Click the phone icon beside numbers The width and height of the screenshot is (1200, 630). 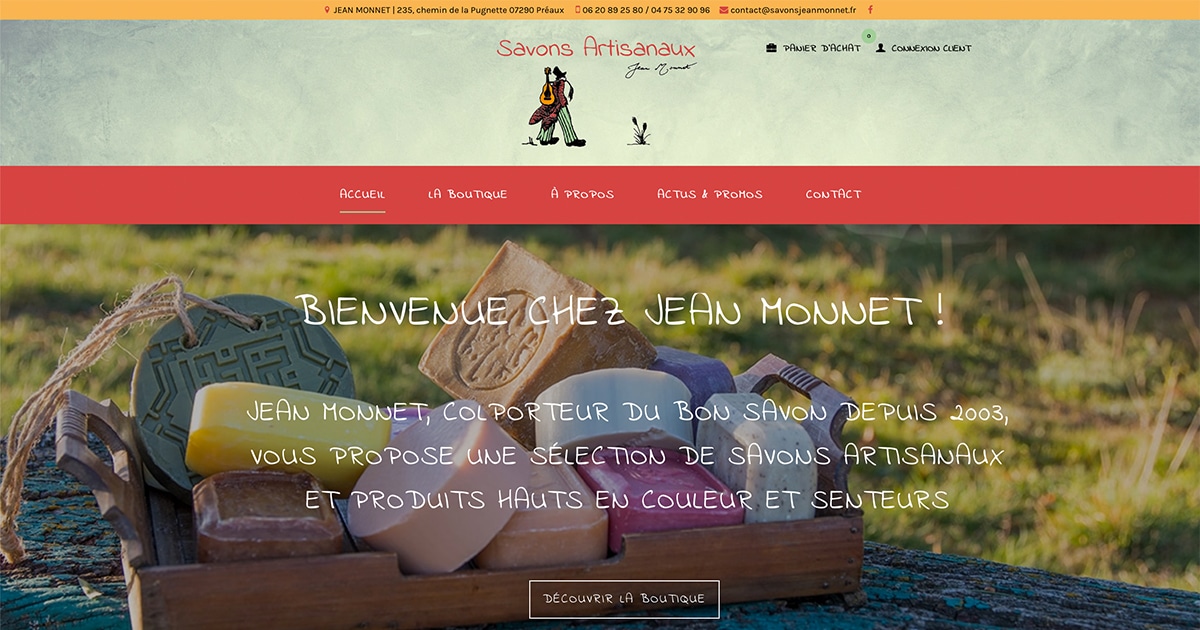(x=578, y=10)
